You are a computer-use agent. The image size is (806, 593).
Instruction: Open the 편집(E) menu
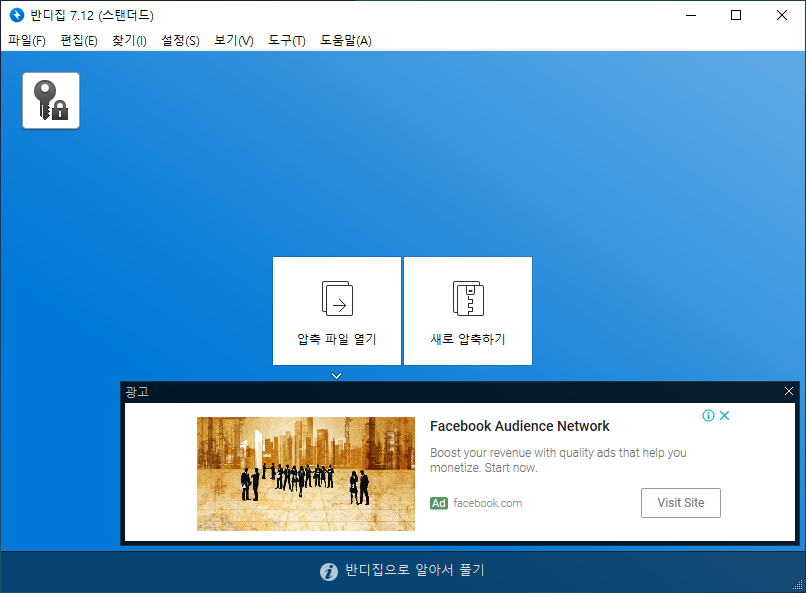coord(79,41)
